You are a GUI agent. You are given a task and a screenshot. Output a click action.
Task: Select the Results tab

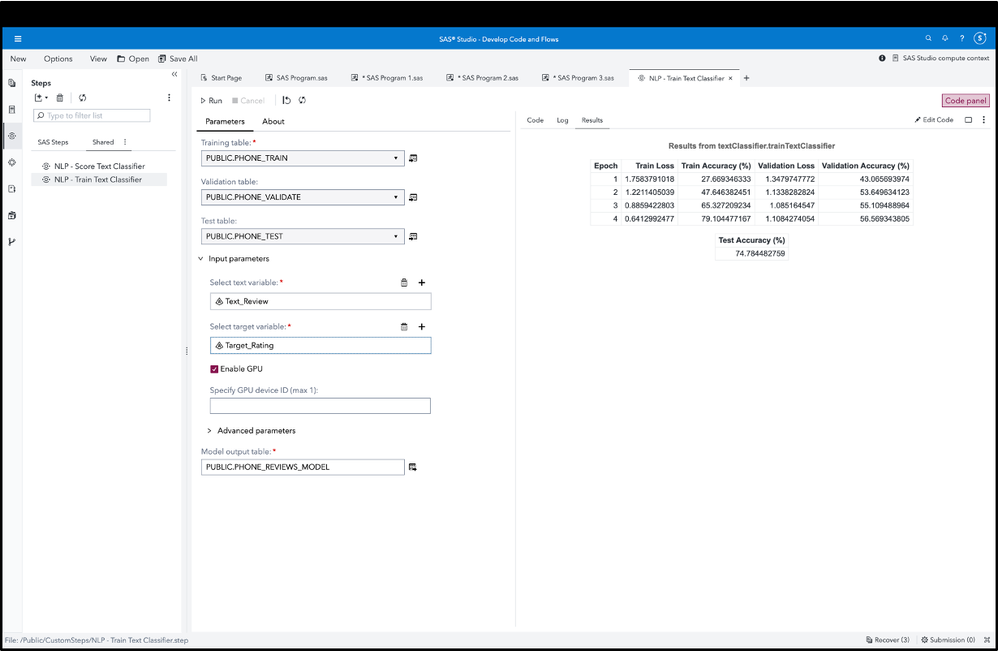(592, 120)
